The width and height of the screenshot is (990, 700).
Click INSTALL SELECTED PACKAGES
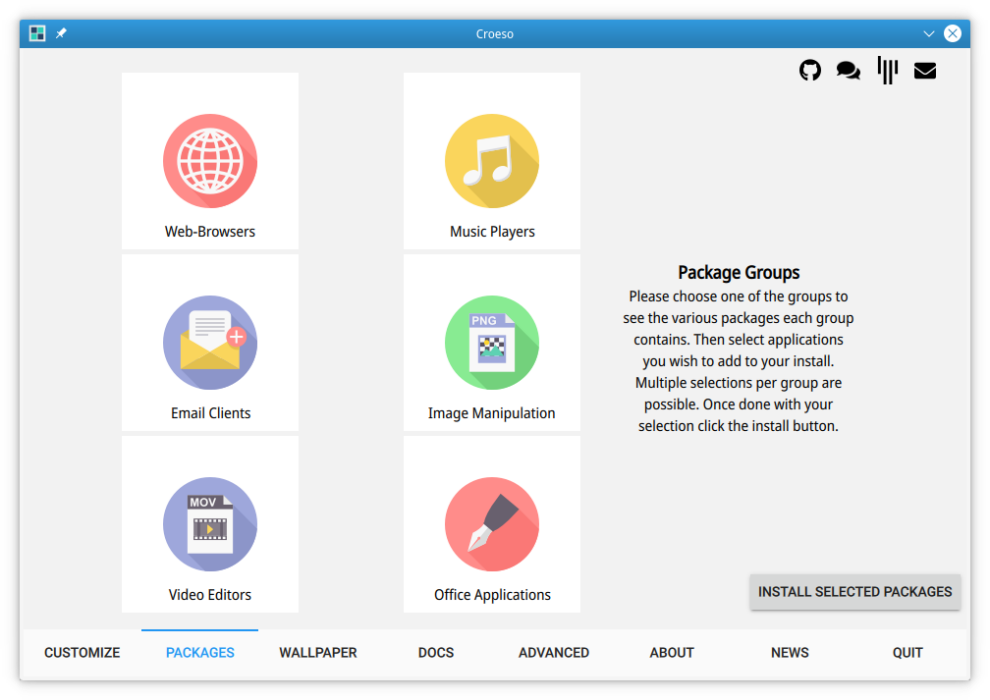855,592
